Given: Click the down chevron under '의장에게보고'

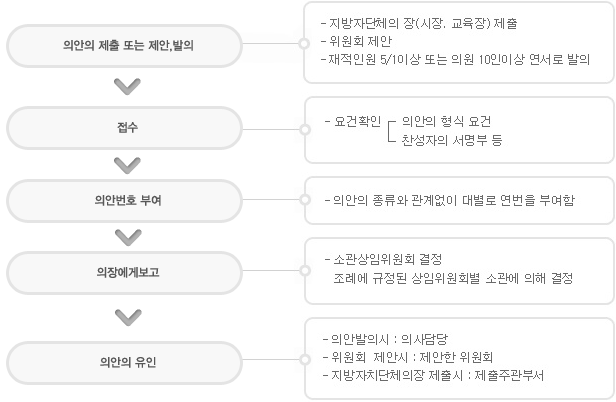Looking at the screenshot, I should click(128, 318).
